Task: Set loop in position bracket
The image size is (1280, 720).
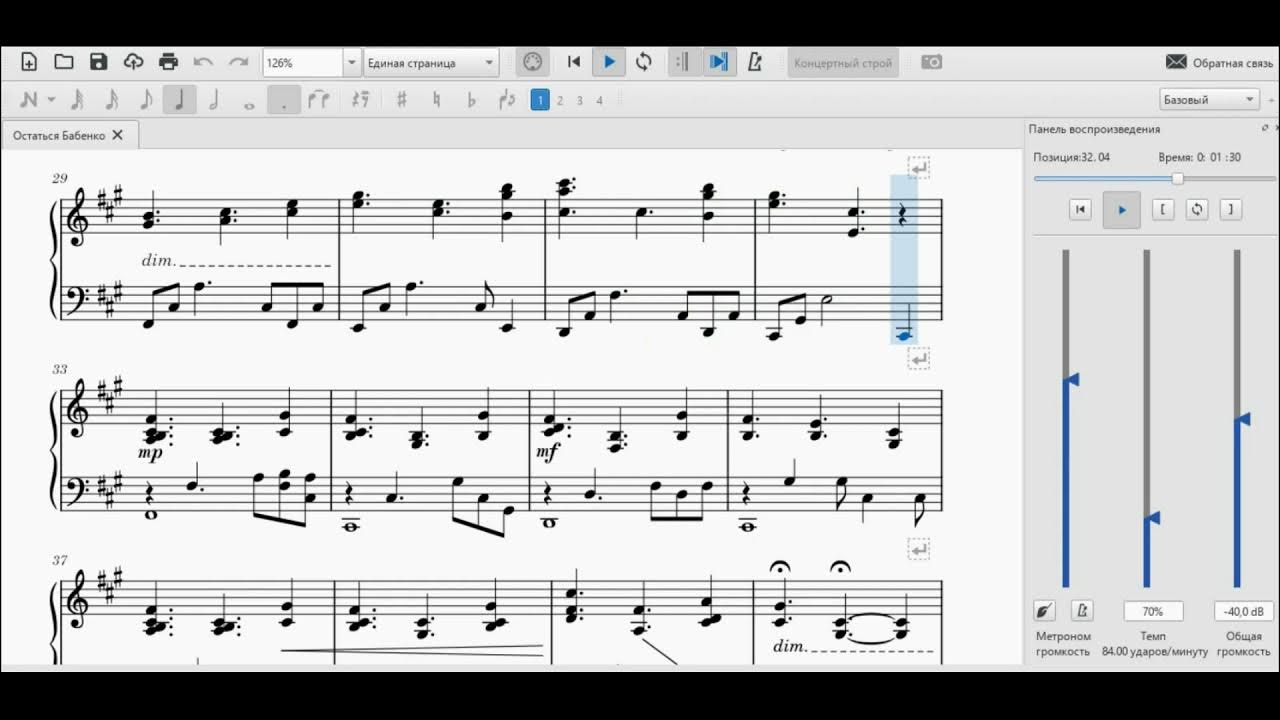Action: [x=1163, y=209]
